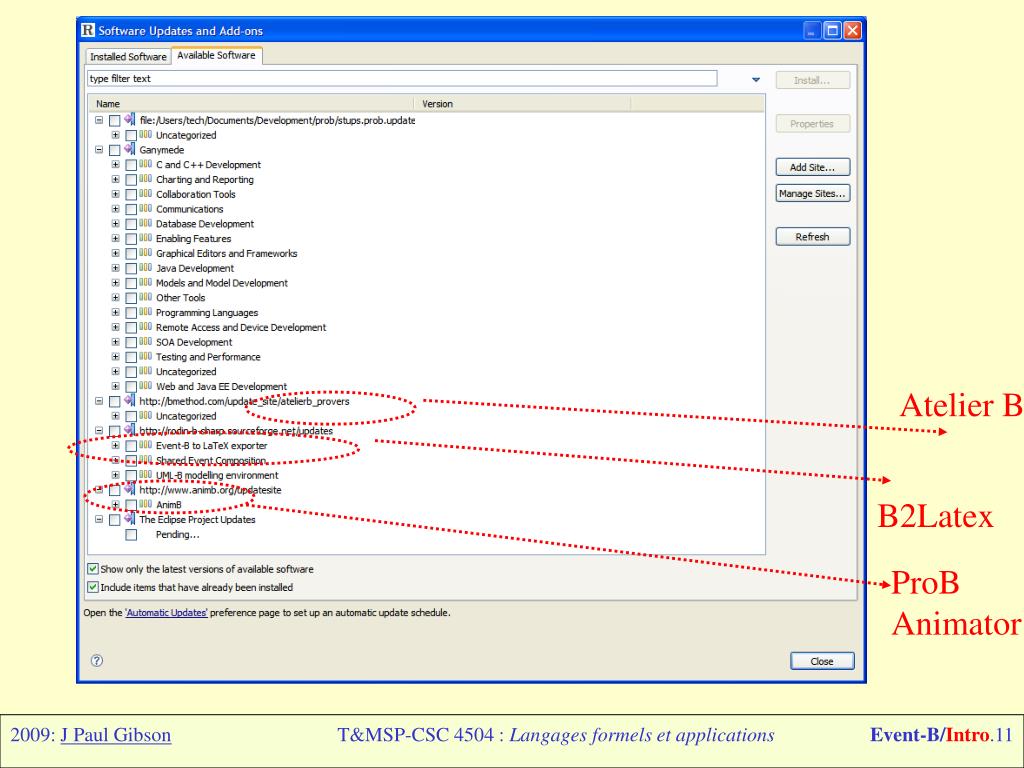Click category icon beside Programming Languages

[146, 312]
